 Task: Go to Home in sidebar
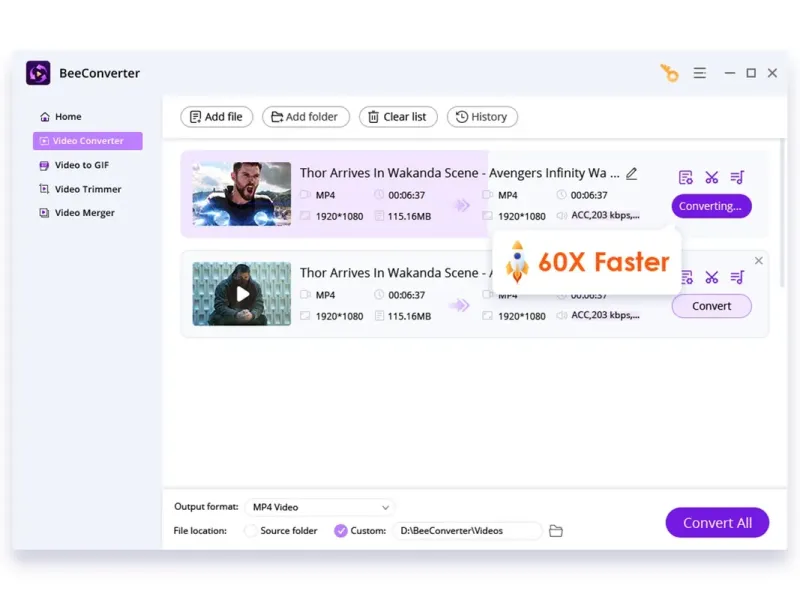[x=61, y=117]
